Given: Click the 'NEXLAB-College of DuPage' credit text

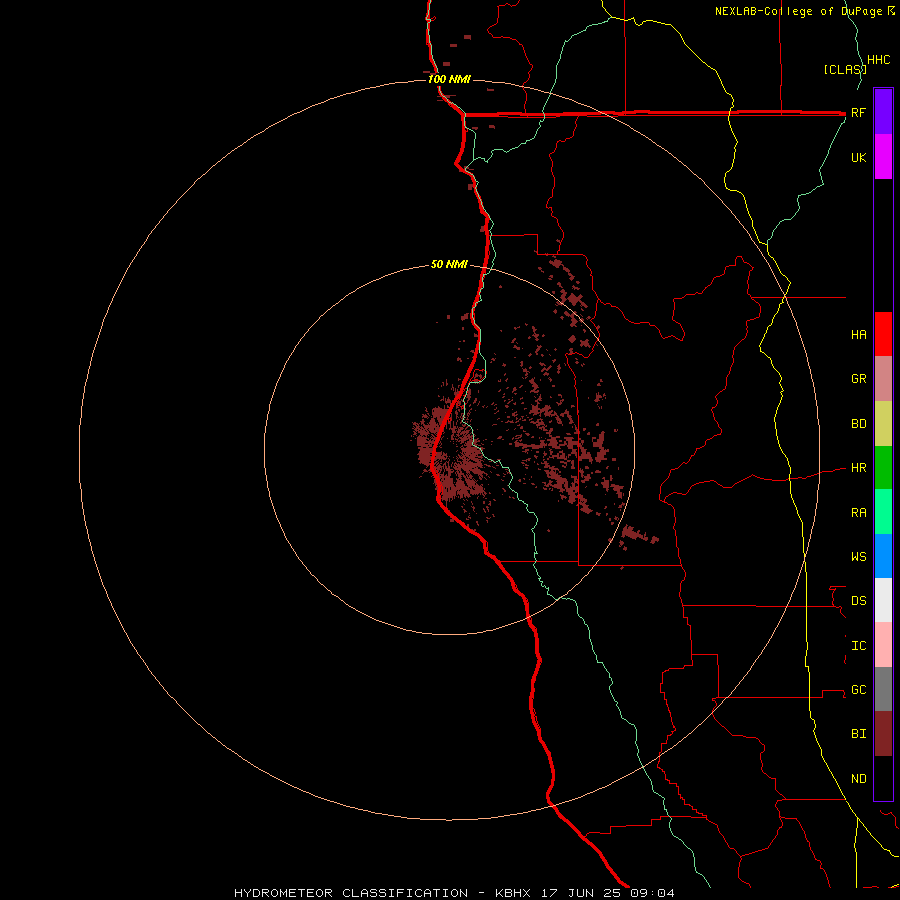Looking at the screenshot, I should (798, 11).
